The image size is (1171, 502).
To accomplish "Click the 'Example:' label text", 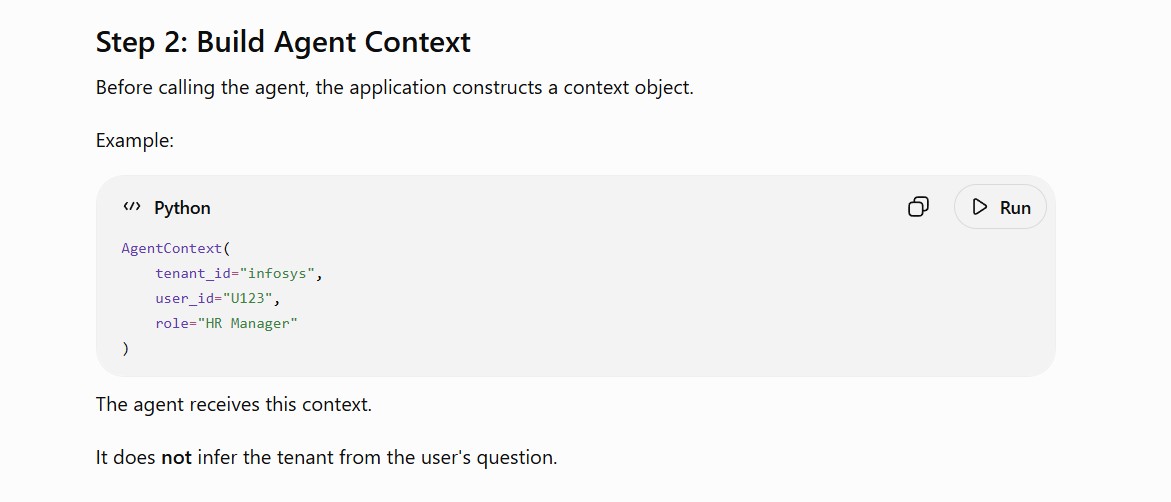I will point(134,140).
